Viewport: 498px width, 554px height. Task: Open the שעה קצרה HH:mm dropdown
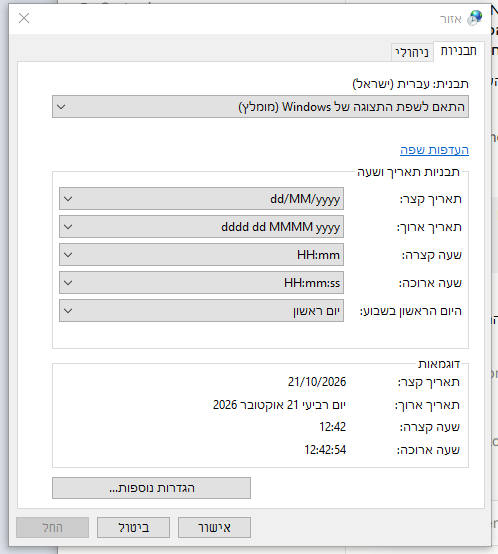point(201,254)
